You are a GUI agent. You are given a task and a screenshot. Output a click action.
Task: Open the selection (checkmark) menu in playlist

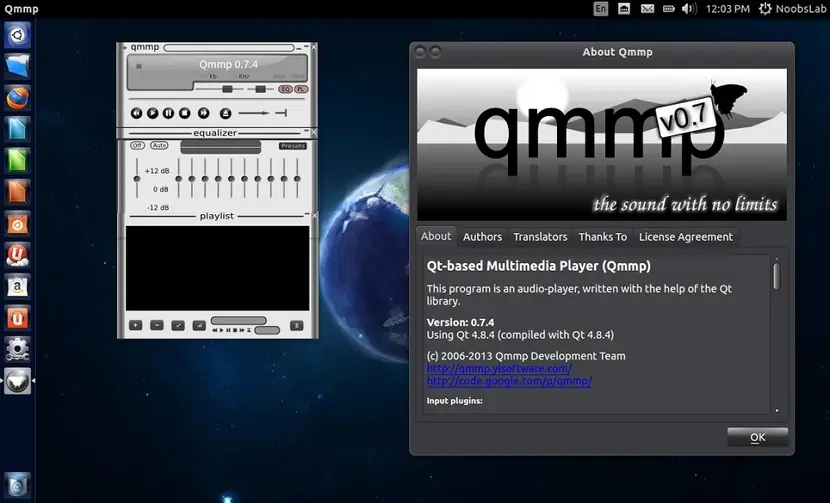pos(178,325)
